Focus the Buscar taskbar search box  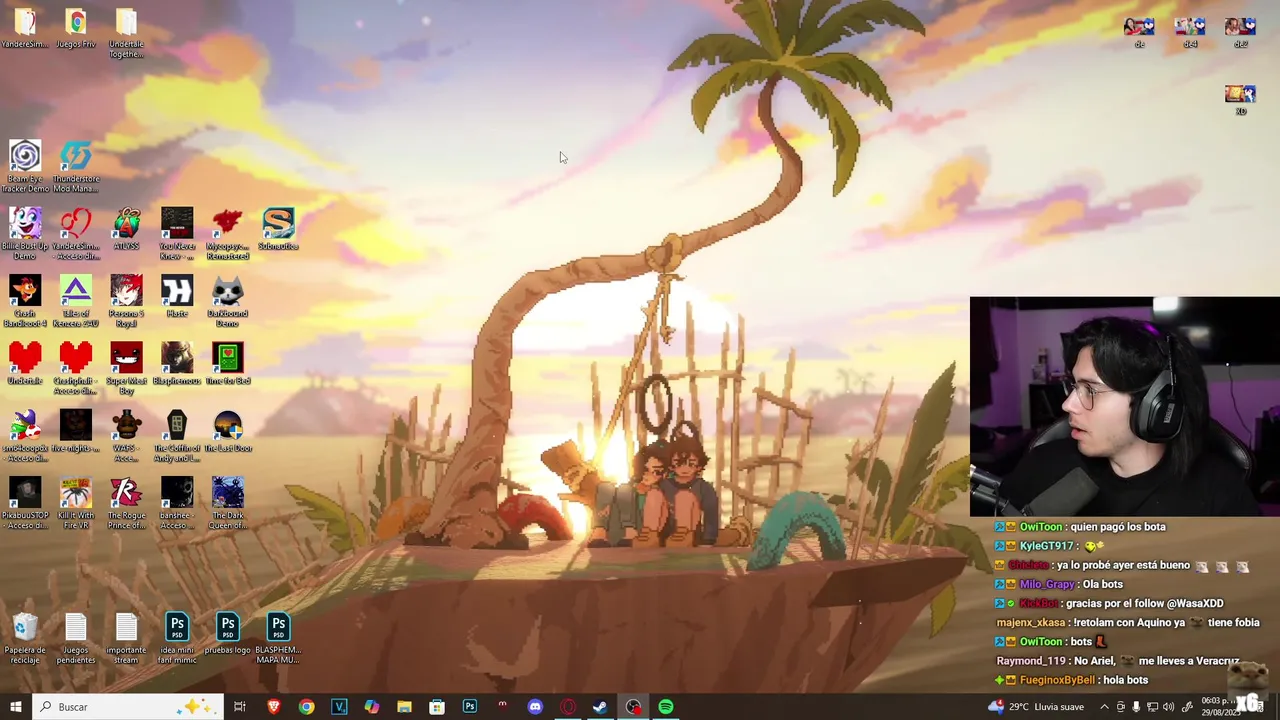pyautogui.click(x=127, y=707)
